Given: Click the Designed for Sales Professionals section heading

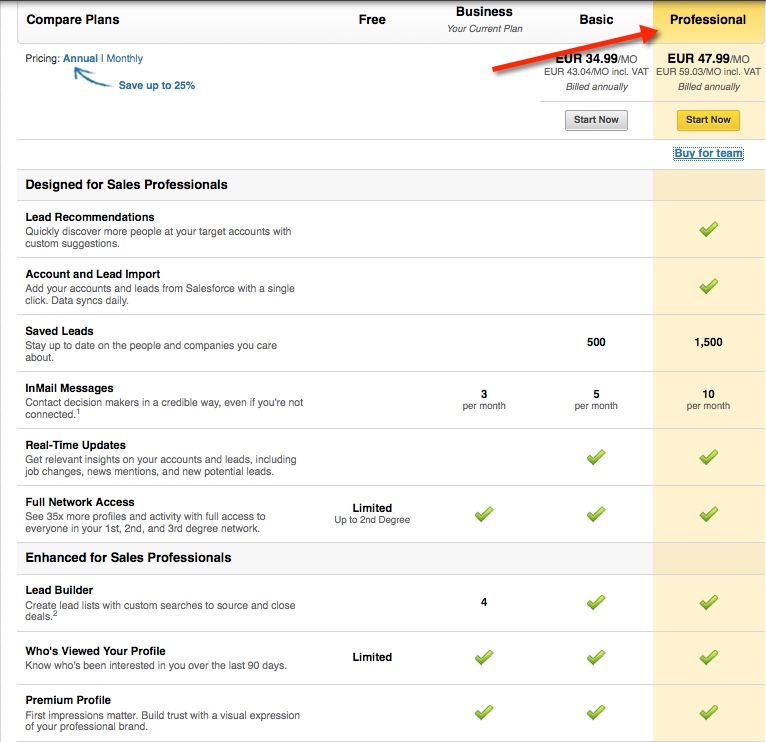Looking at the screenshot, I should (x=126, y=185).
